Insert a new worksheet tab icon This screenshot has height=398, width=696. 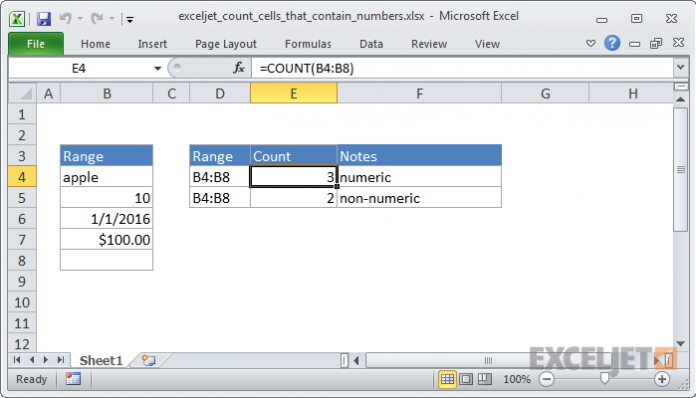click(x=149, y=360)
